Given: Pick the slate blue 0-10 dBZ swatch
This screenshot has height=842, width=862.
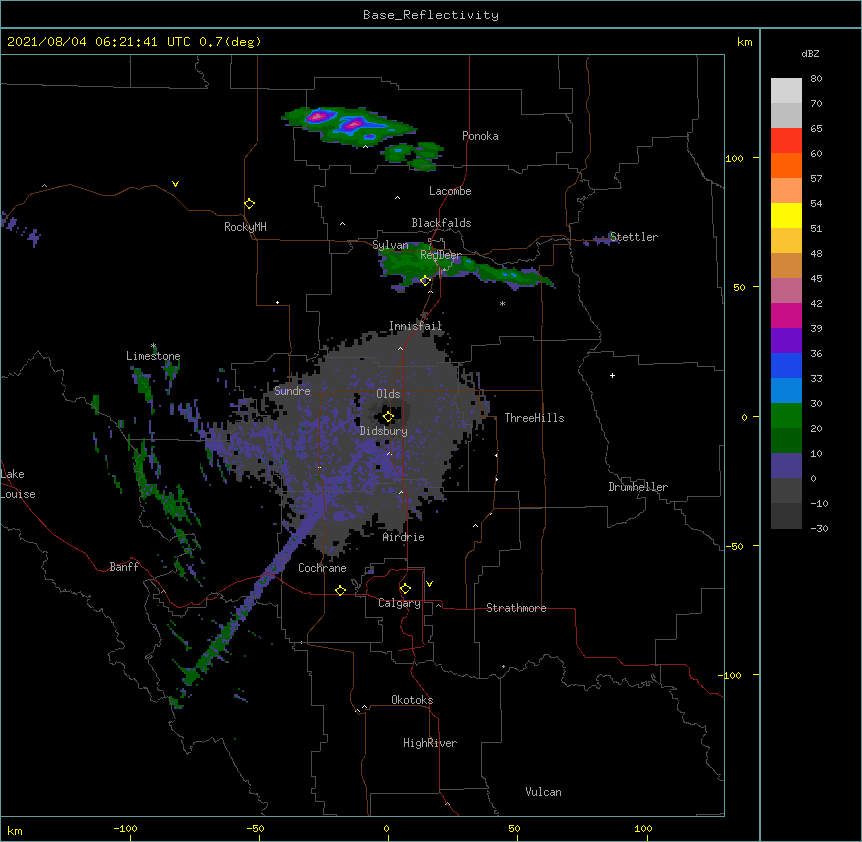Looking at the screenshot, I should point(786,466).
